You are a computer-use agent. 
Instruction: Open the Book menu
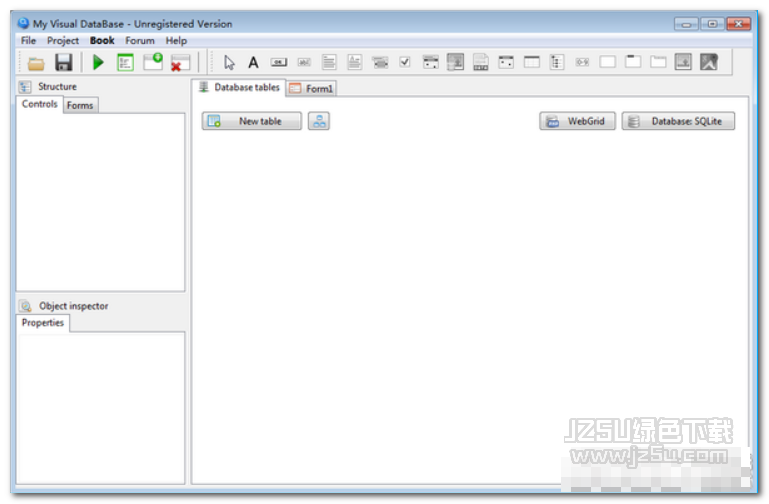102,41
